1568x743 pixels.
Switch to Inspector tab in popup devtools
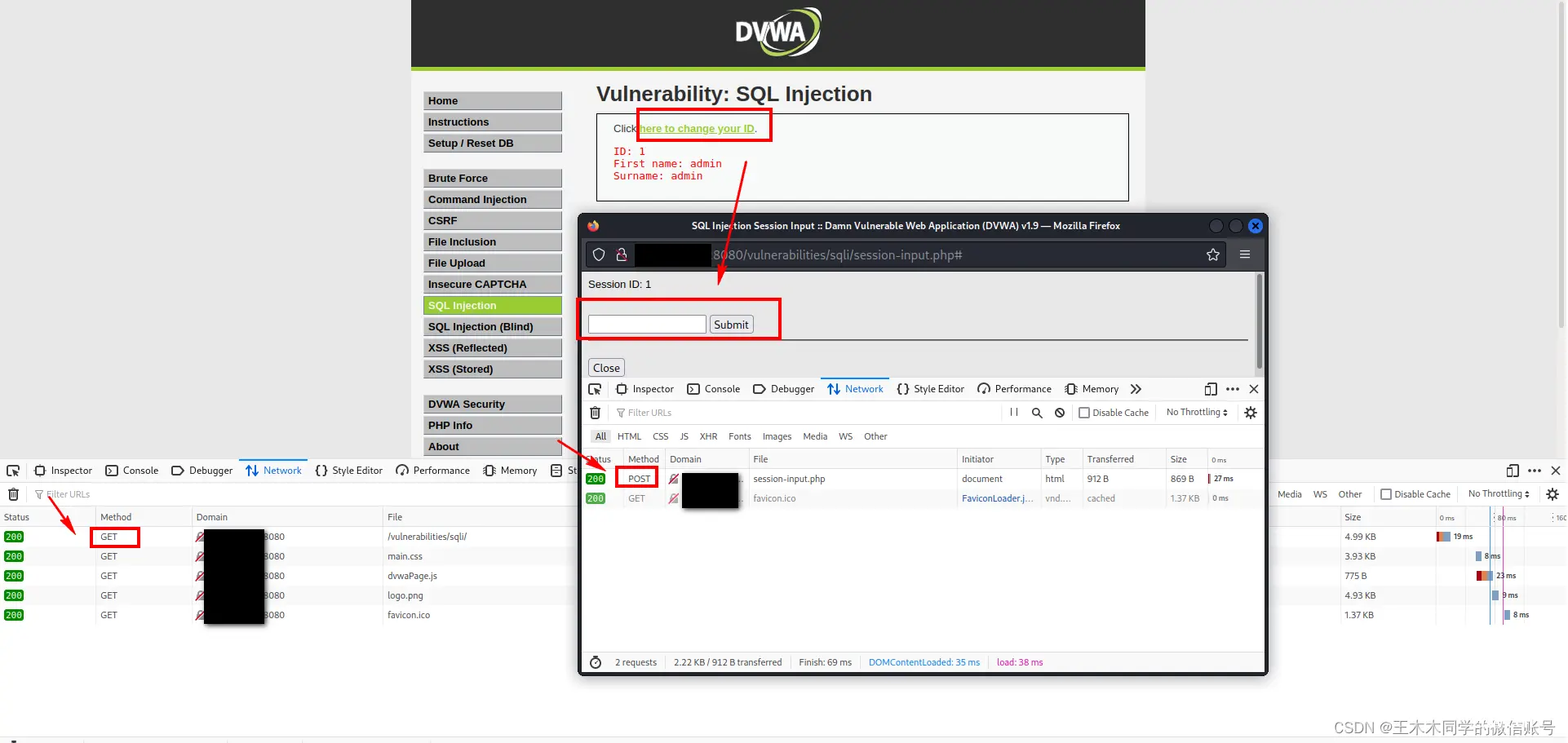pyautogui.click(x=644, y=389)
